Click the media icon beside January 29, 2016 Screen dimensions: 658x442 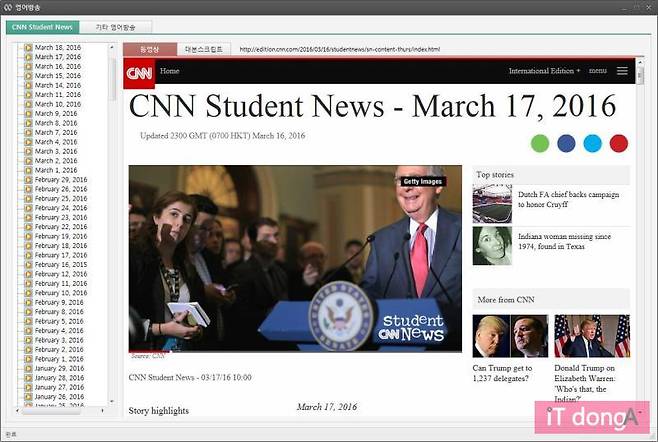[28, 369]
